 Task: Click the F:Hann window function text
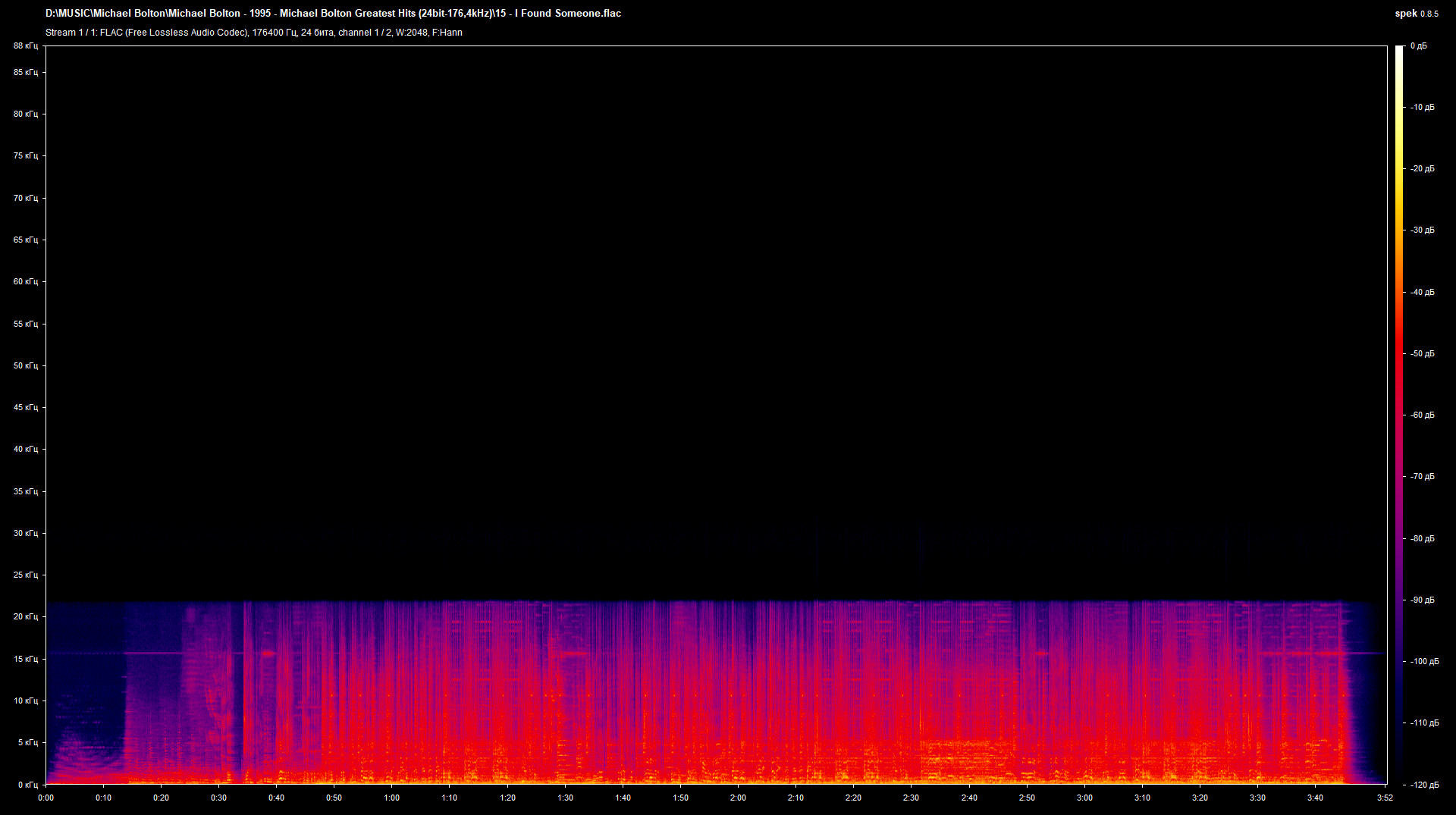click(448, 33)
